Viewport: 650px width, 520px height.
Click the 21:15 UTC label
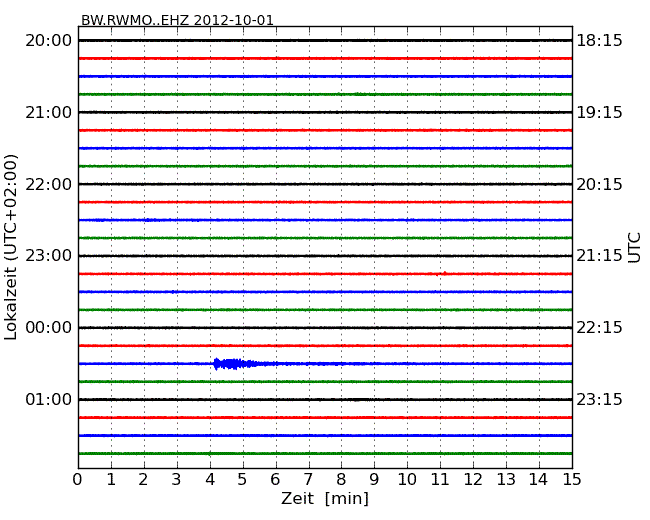coord(599,256)
